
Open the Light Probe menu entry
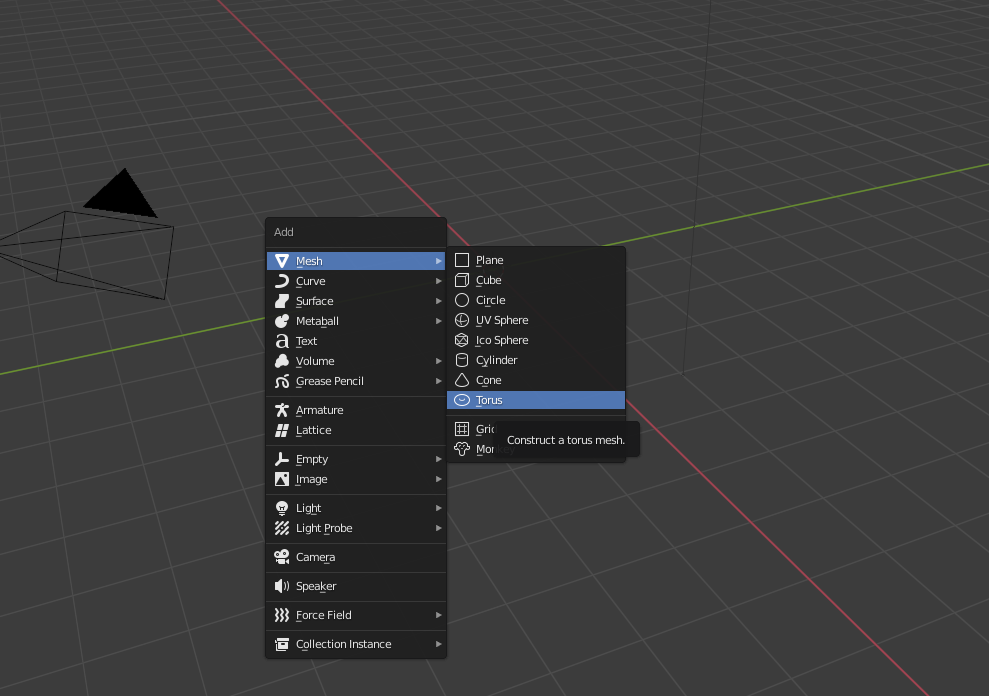(356, 528)
